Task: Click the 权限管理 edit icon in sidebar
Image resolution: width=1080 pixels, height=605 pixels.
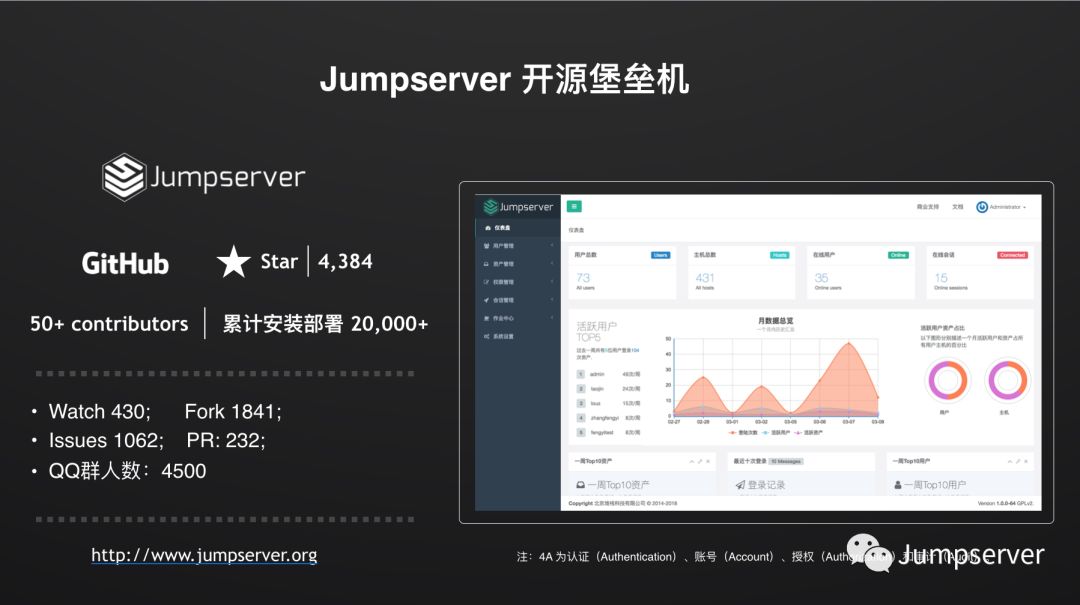Action: [486, 282]
